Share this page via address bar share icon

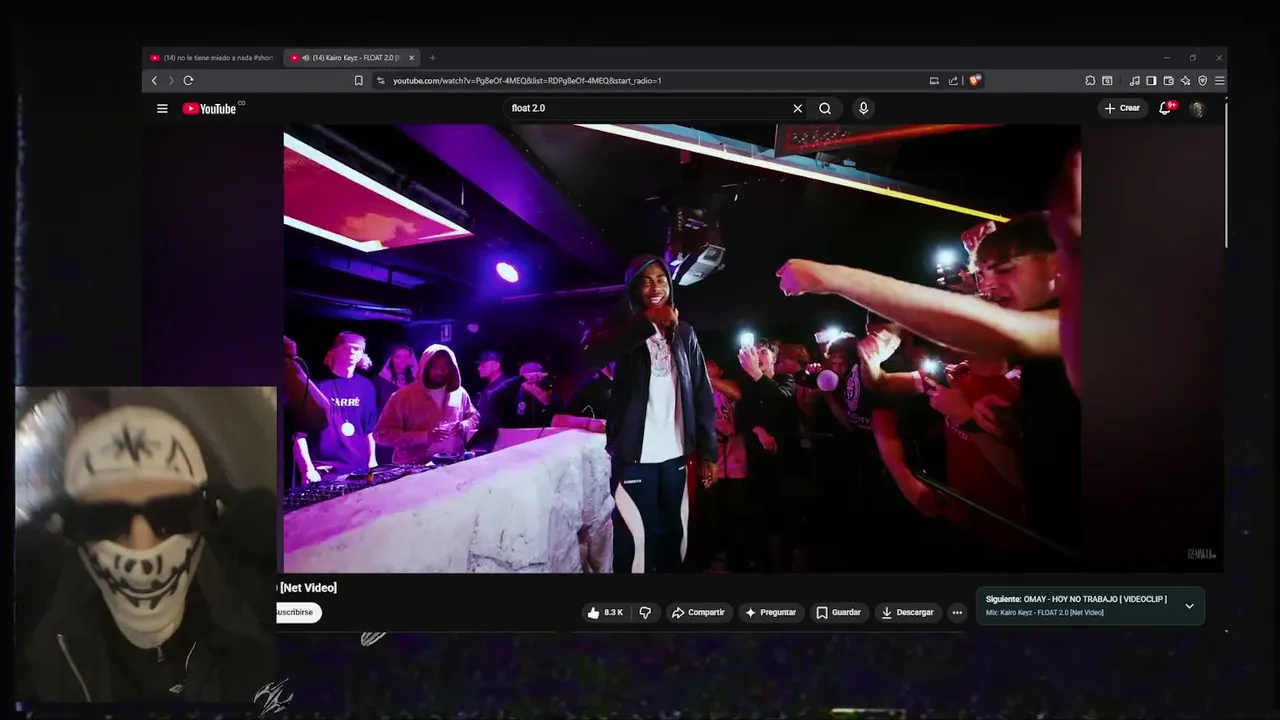tap(953, 80)
